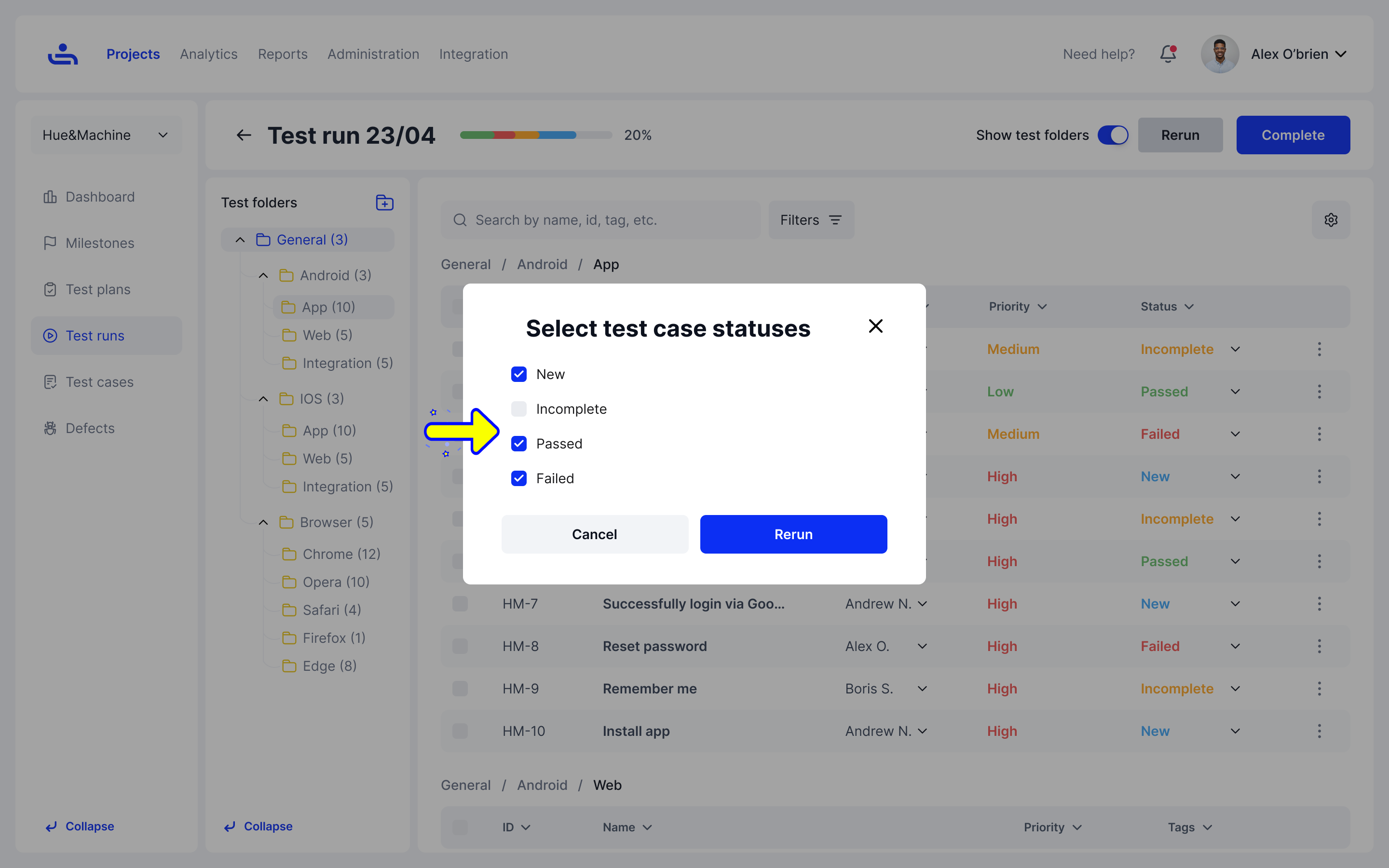Select the HM-10 row checkbox
This screenshot has height=868, width=1389.
pyautogui.click(x=460, y=732)
